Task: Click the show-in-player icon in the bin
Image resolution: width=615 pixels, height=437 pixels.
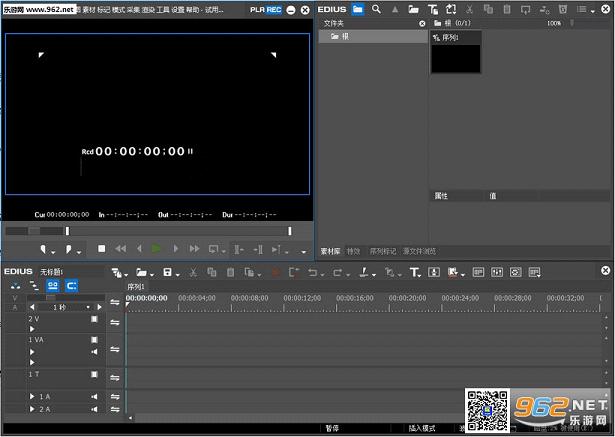Action: [526, 9]
